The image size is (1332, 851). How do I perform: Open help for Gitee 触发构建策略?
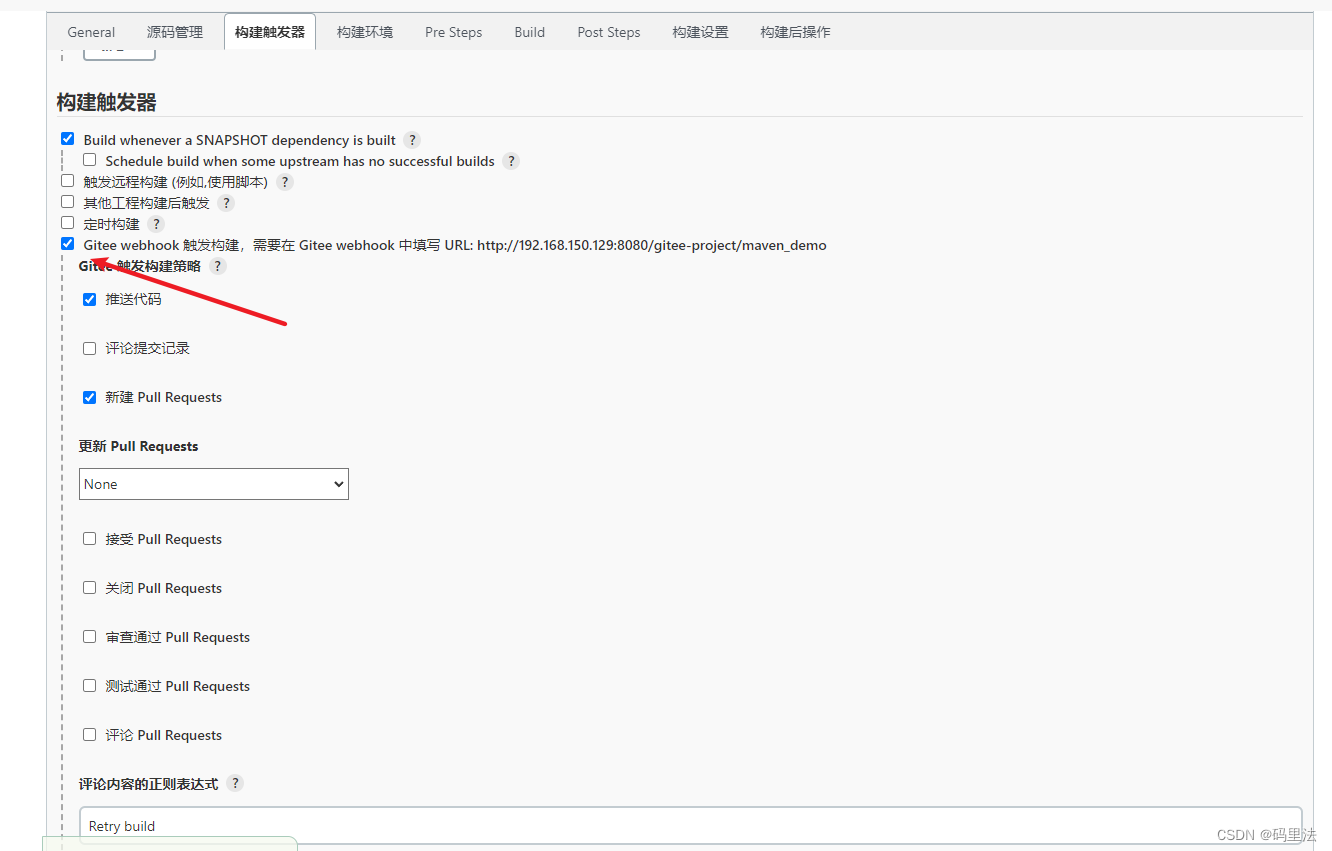tap(218, 266)
